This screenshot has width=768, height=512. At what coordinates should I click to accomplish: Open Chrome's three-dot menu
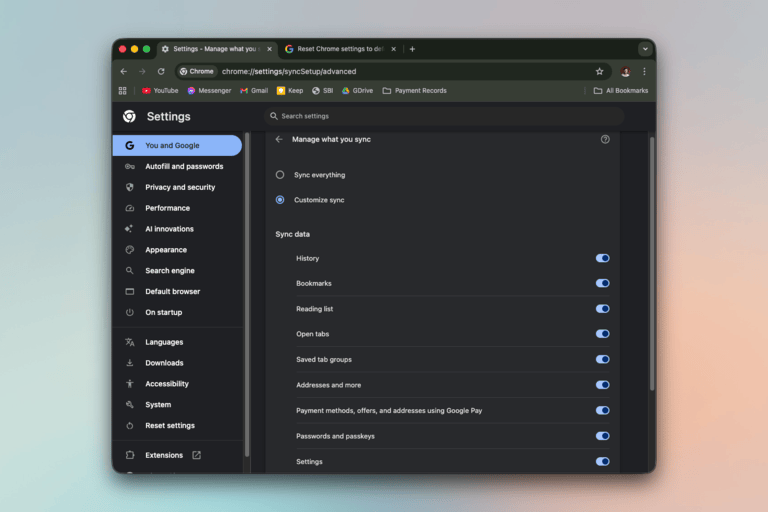[x=644, y=72]
